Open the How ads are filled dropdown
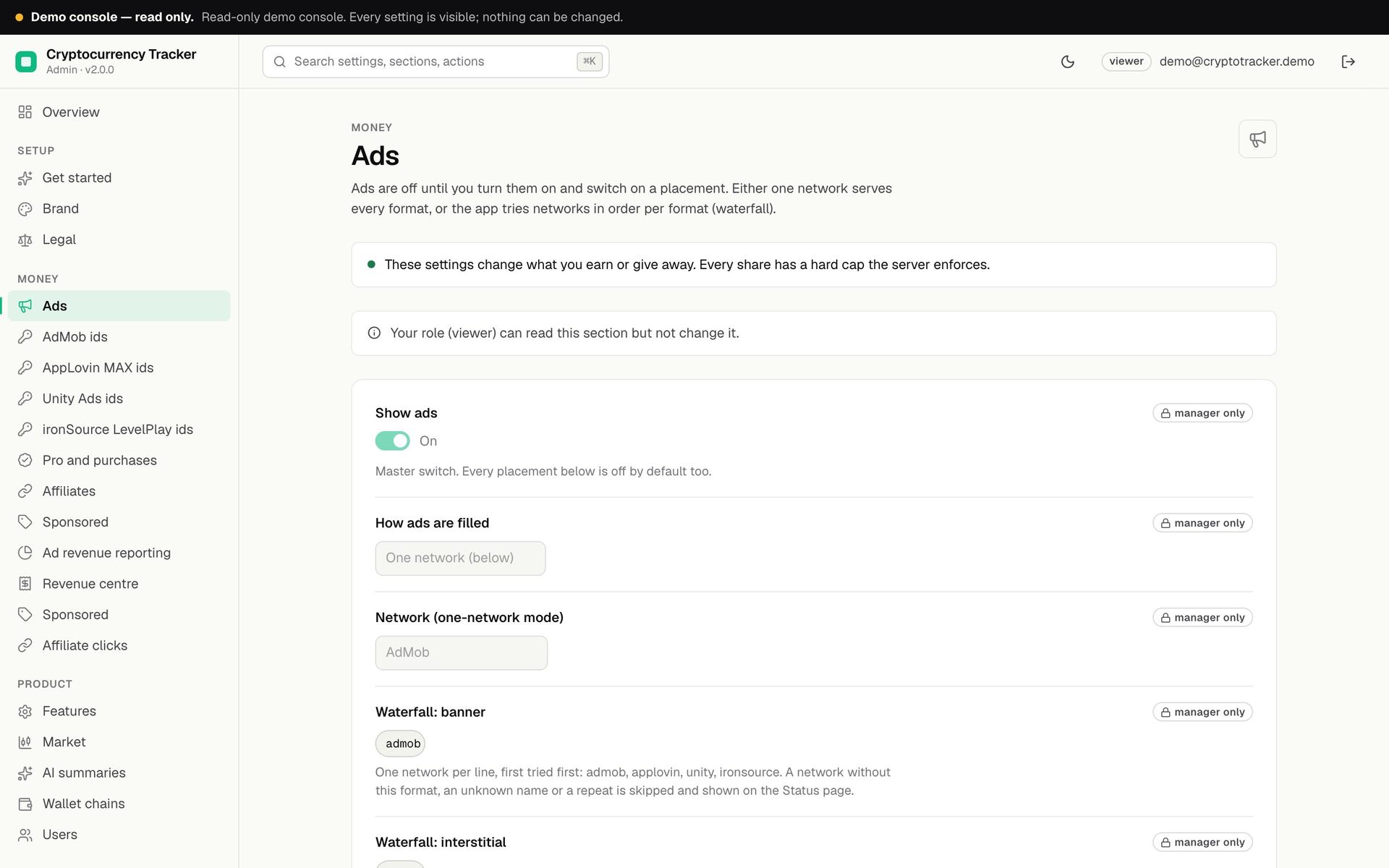This screenshot has height=868, width=1389. click(x=460, y=558)
